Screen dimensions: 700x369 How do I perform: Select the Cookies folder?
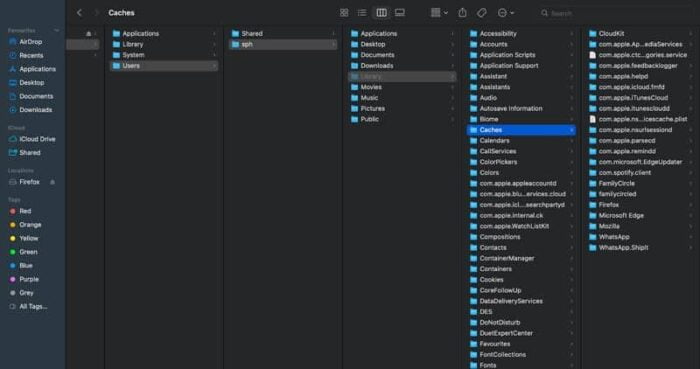(521, 280)
